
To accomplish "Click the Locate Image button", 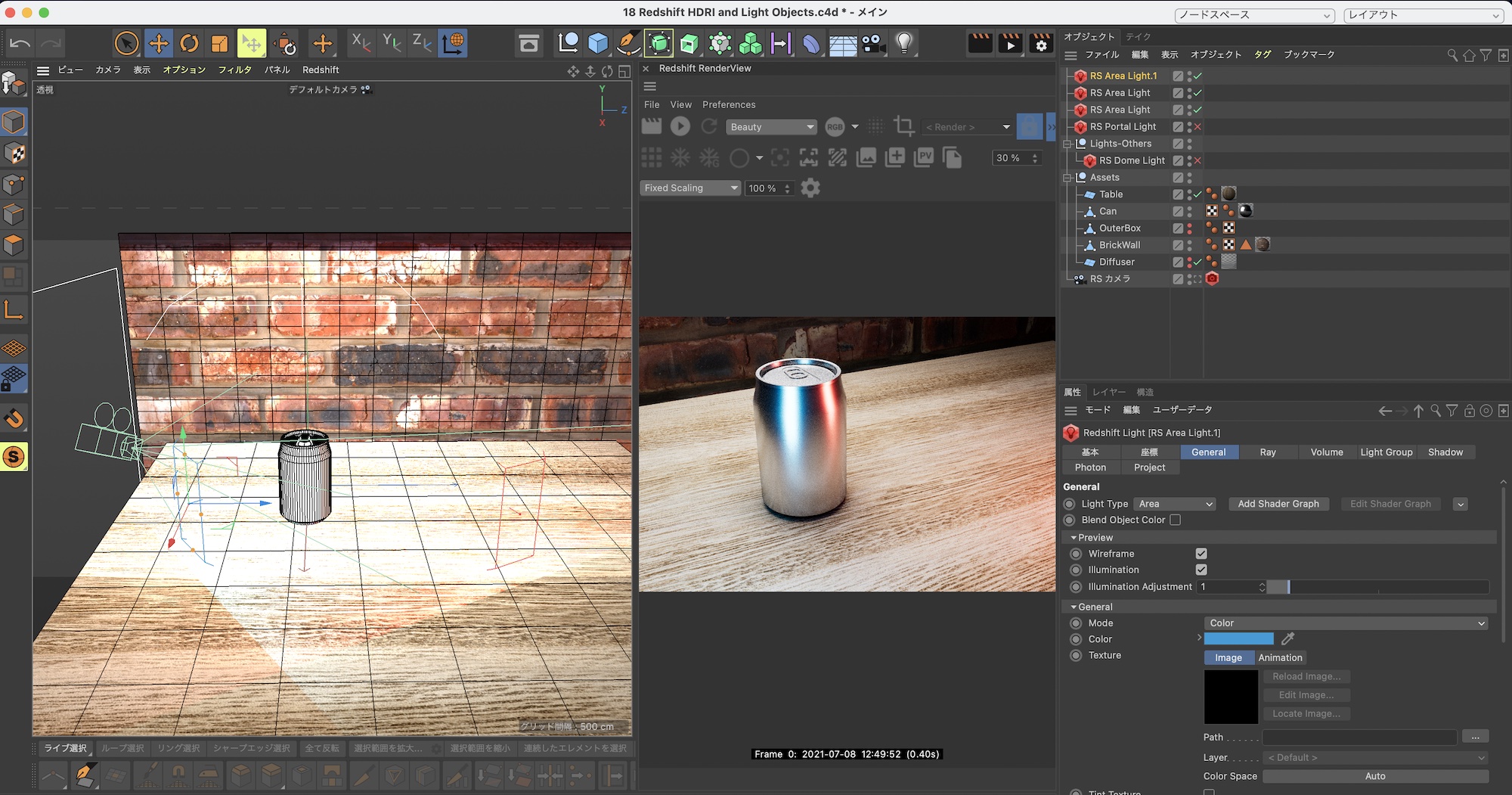I will [x=1306, y=713].
